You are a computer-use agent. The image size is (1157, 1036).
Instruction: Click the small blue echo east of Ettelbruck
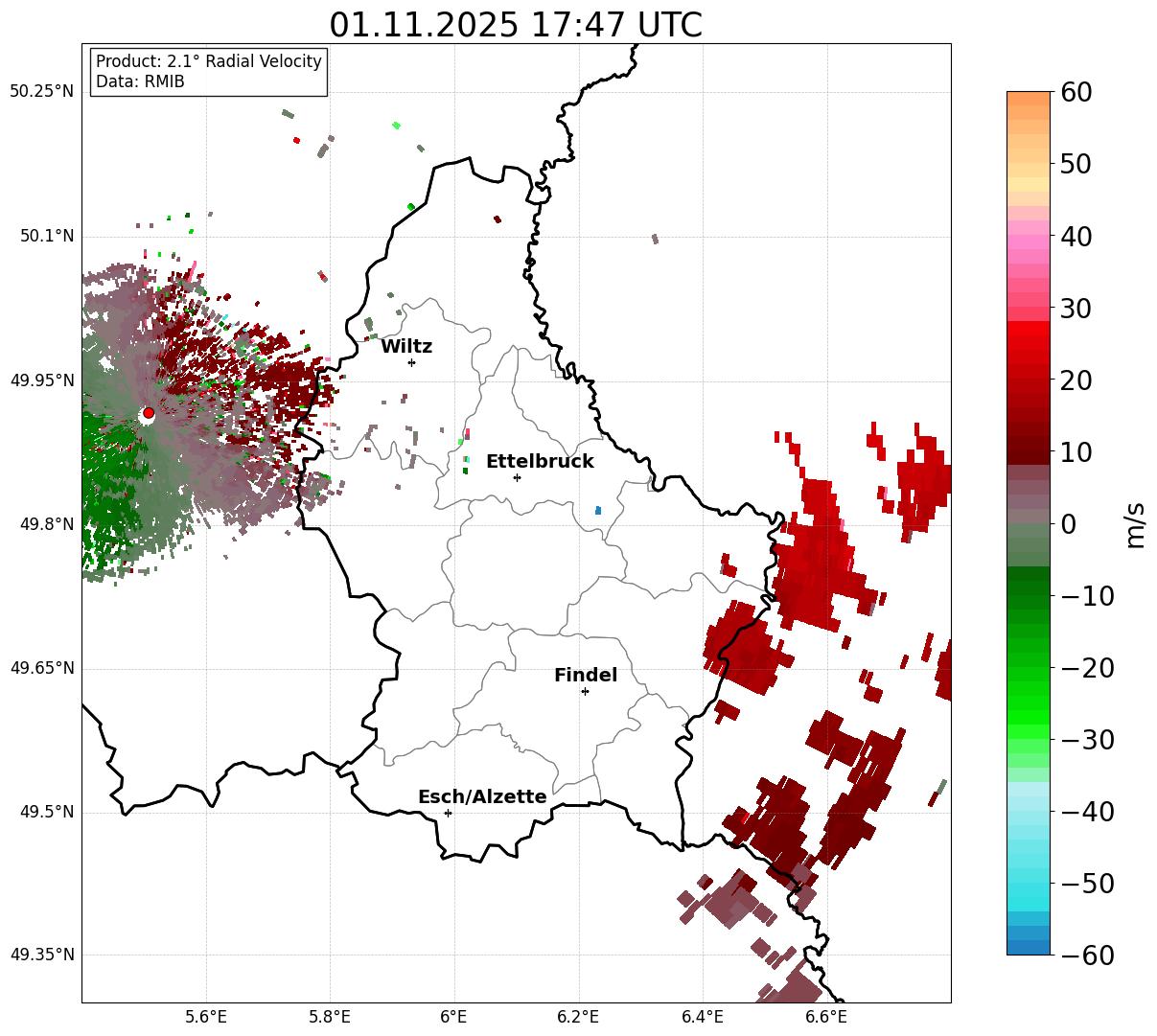click(x=598, y=511)
